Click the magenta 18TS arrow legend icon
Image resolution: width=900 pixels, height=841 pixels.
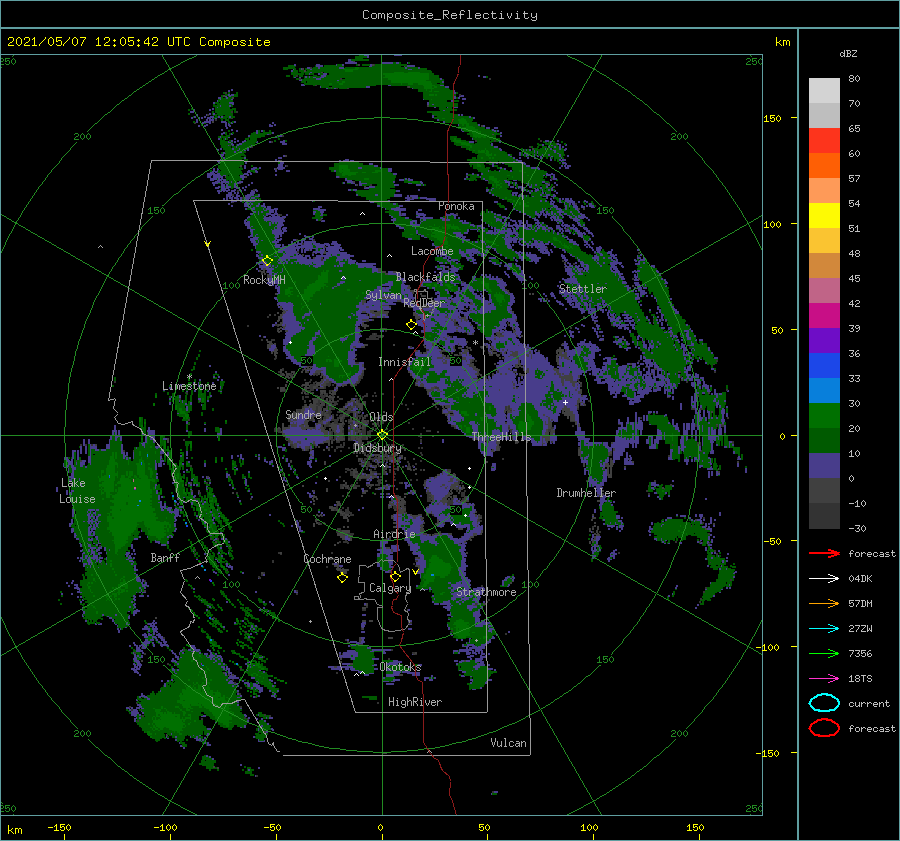click(824, 679)
